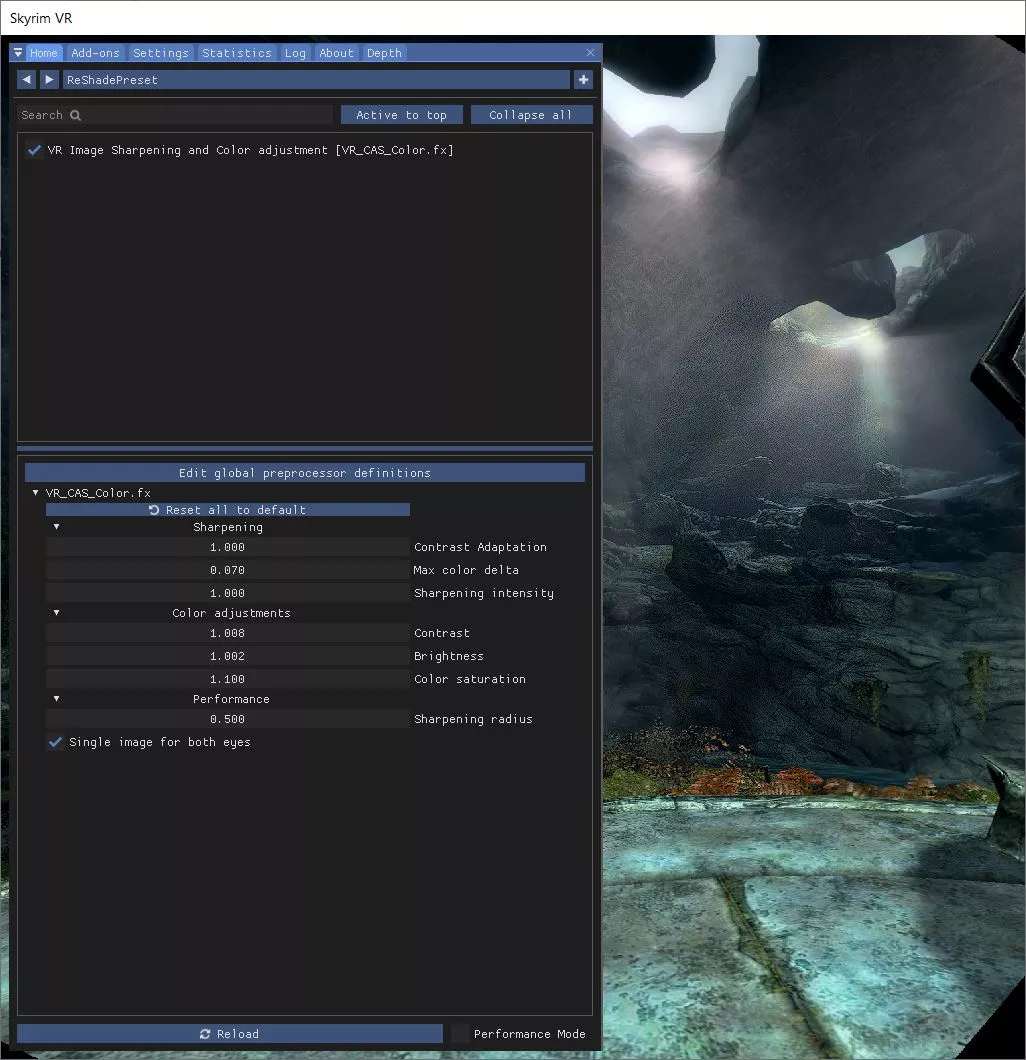Adjust the Brightness slider value 1.002
This screenshot has height=1060, width=1026.
coord(228,656)
